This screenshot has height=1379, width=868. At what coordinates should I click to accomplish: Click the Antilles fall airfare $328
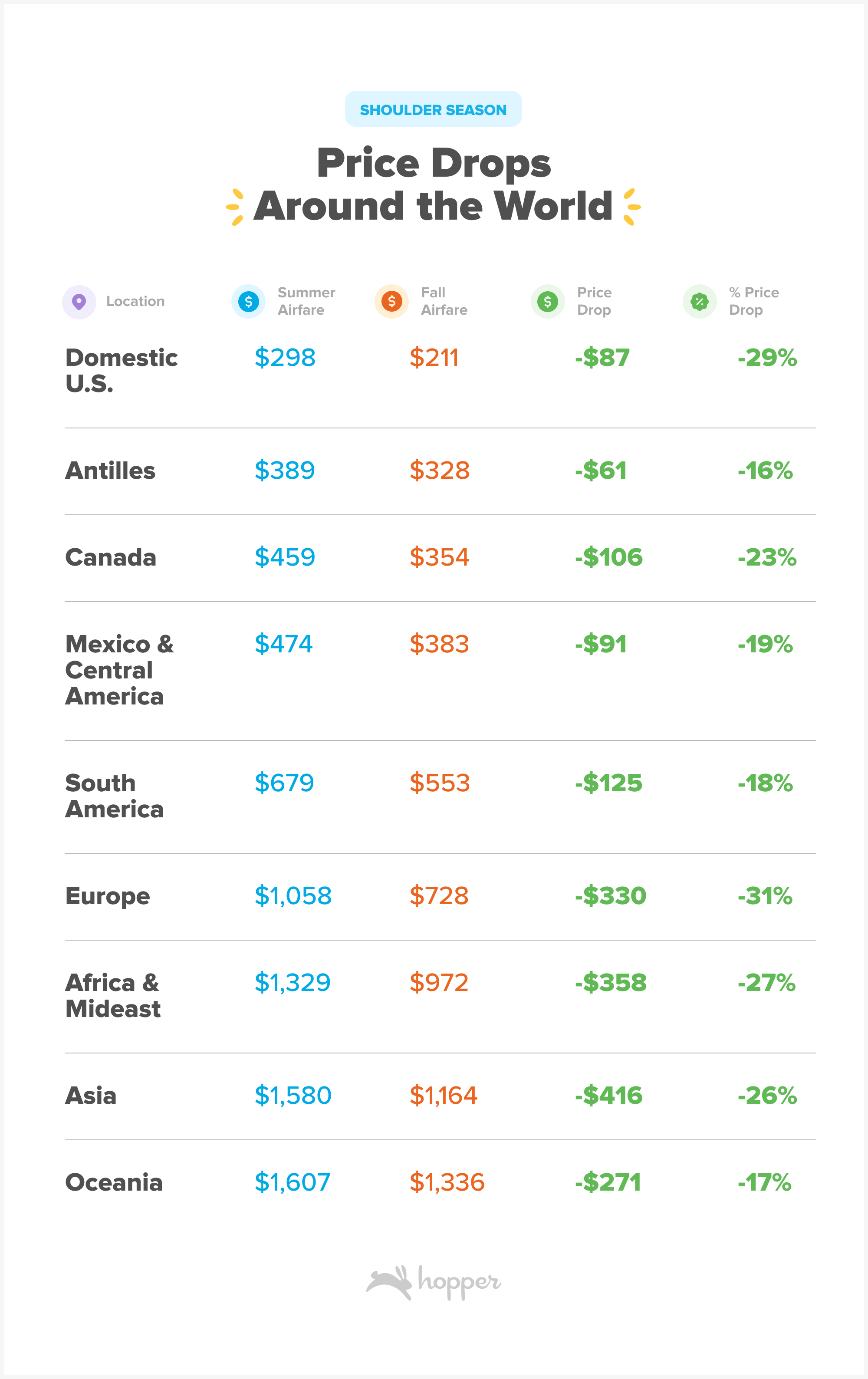click(440, 471)
